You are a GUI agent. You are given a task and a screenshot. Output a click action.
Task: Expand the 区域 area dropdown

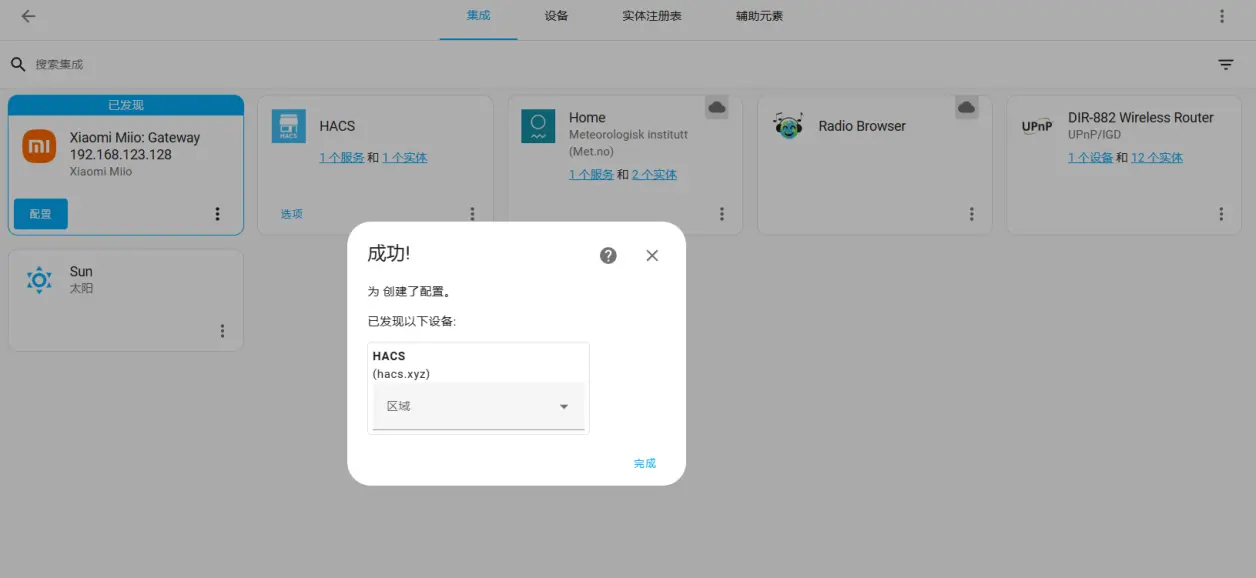point(478,406)
